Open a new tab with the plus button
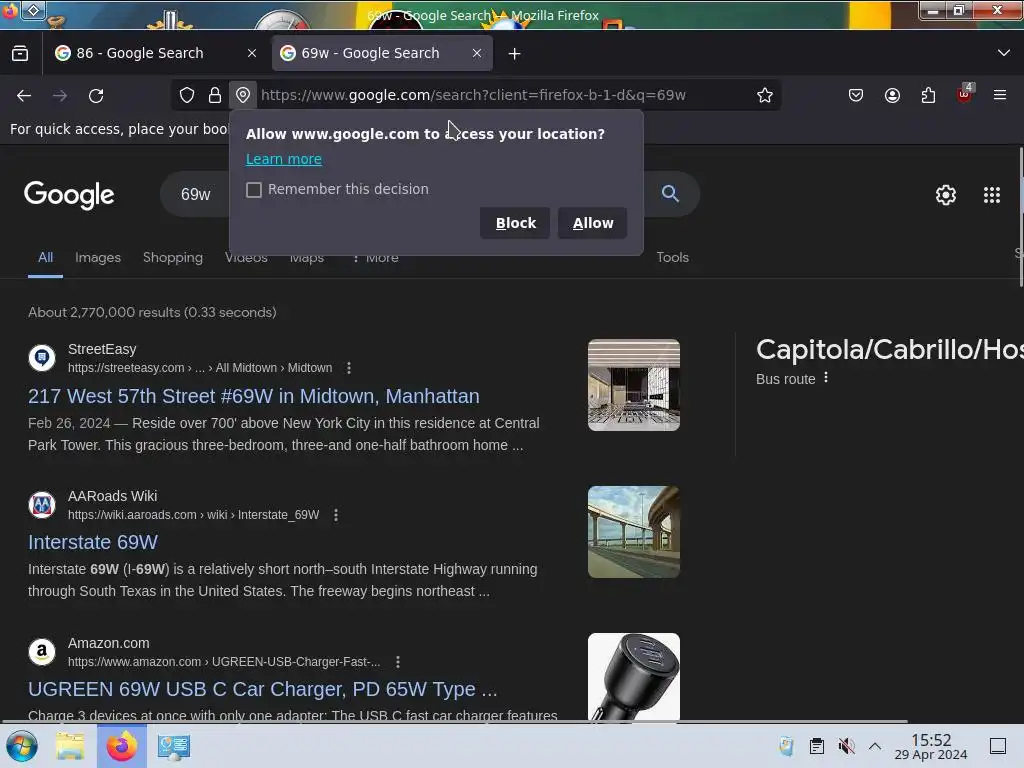This screenshot has height=768, width=1024. click(515, 54)
